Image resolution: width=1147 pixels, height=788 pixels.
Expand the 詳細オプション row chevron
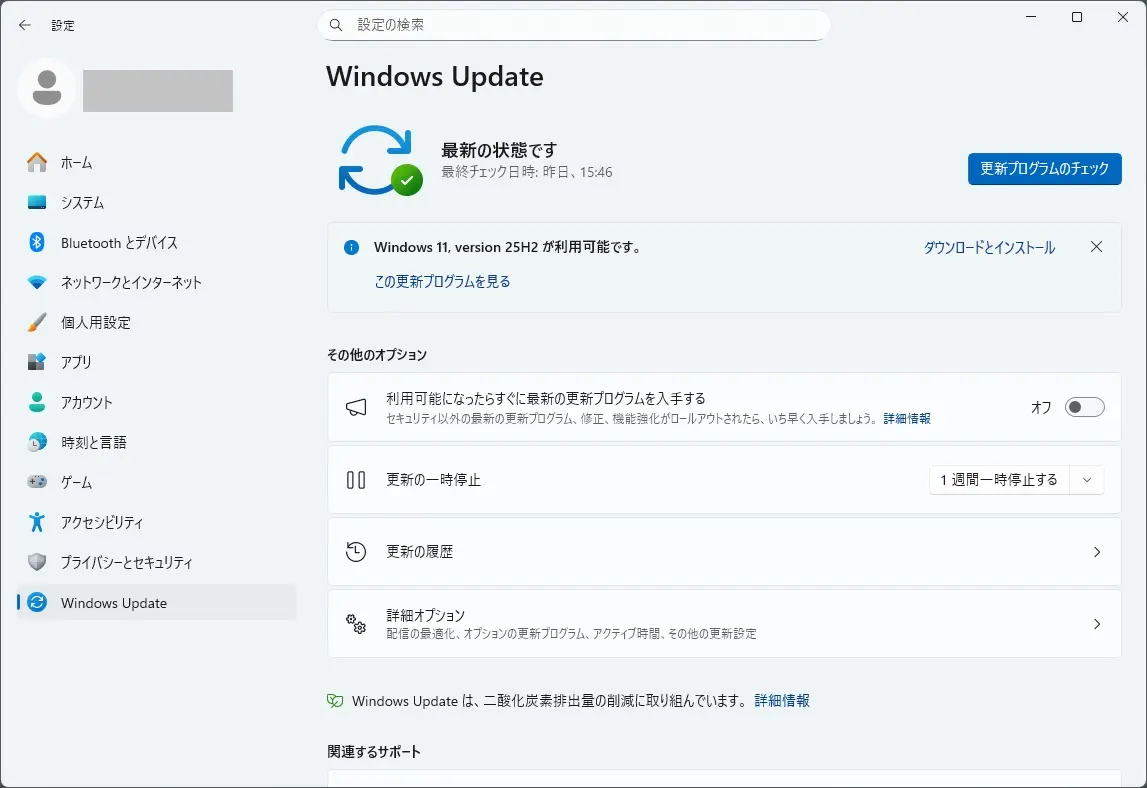click(x=1096, y=624)
